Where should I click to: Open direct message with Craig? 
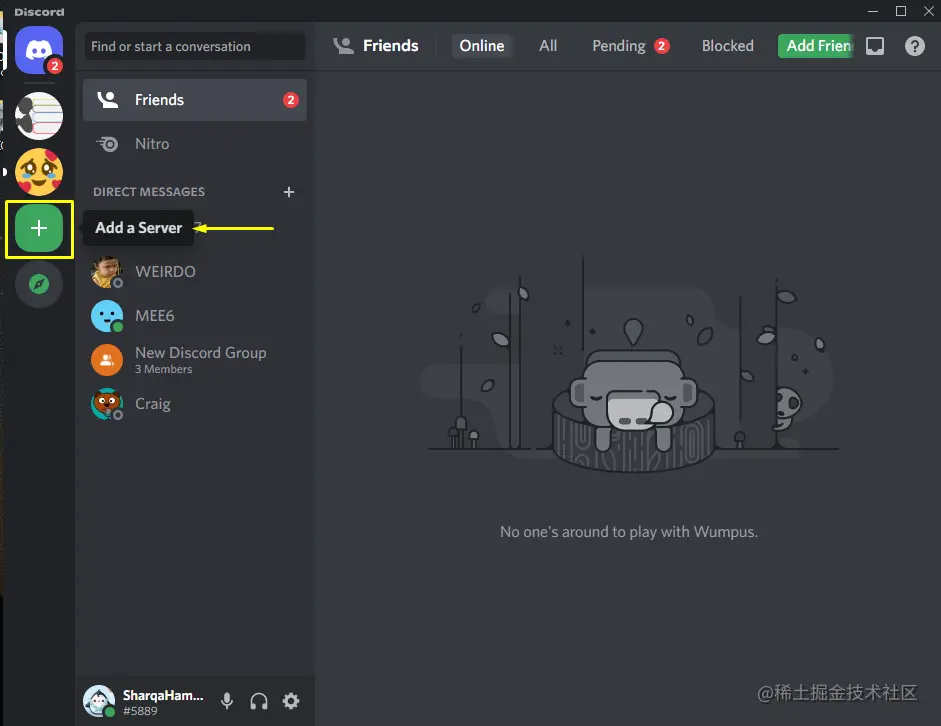(194, 404)
